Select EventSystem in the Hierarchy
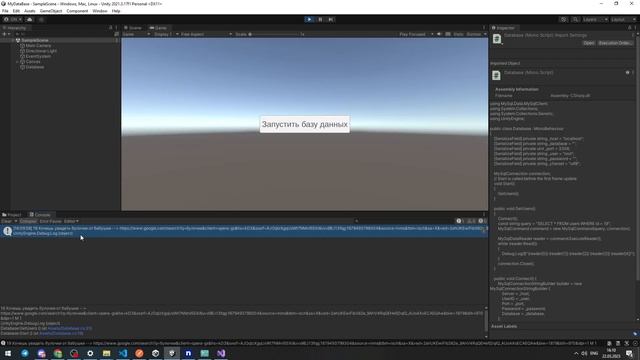The width and height of the screenshot is (640, 360). 38,56
